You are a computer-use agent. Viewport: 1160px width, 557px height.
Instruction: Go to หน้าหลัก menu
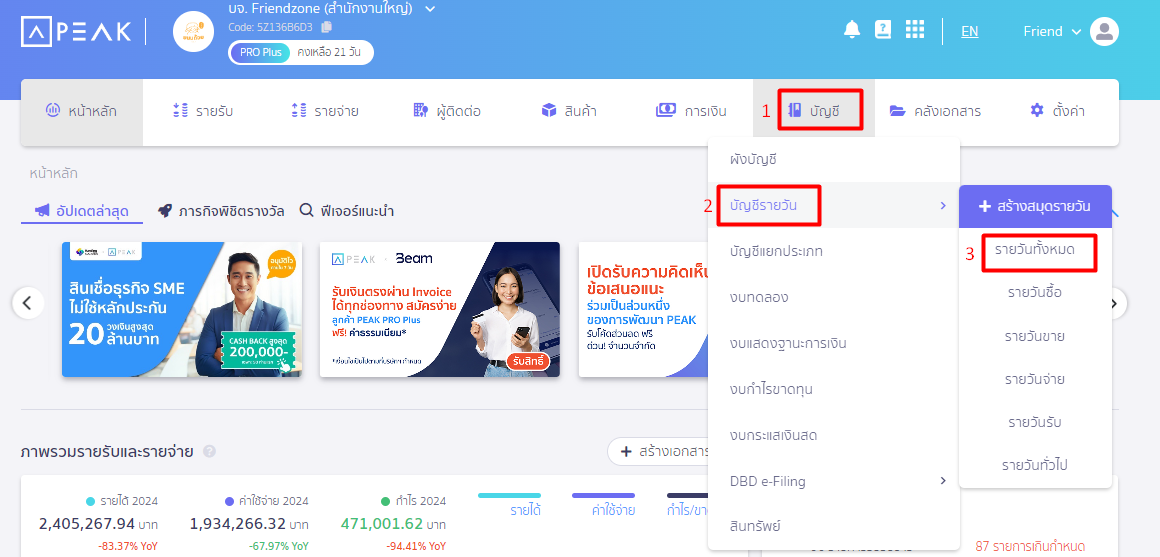coord(81,112)
